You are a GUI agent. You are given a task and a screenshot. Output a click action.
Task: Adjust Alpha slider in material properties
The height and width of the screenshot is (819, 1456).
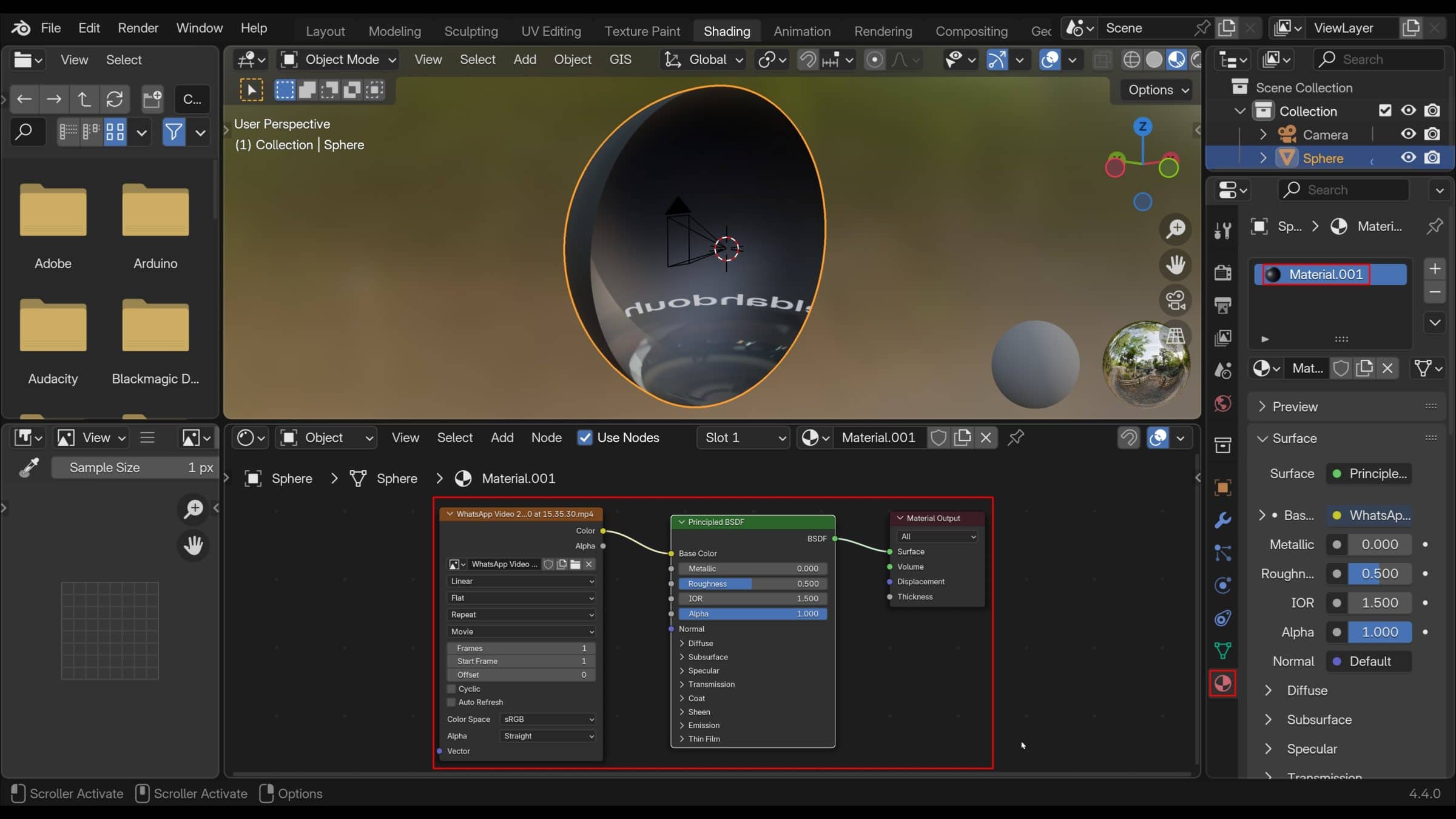click(1380, 632)
